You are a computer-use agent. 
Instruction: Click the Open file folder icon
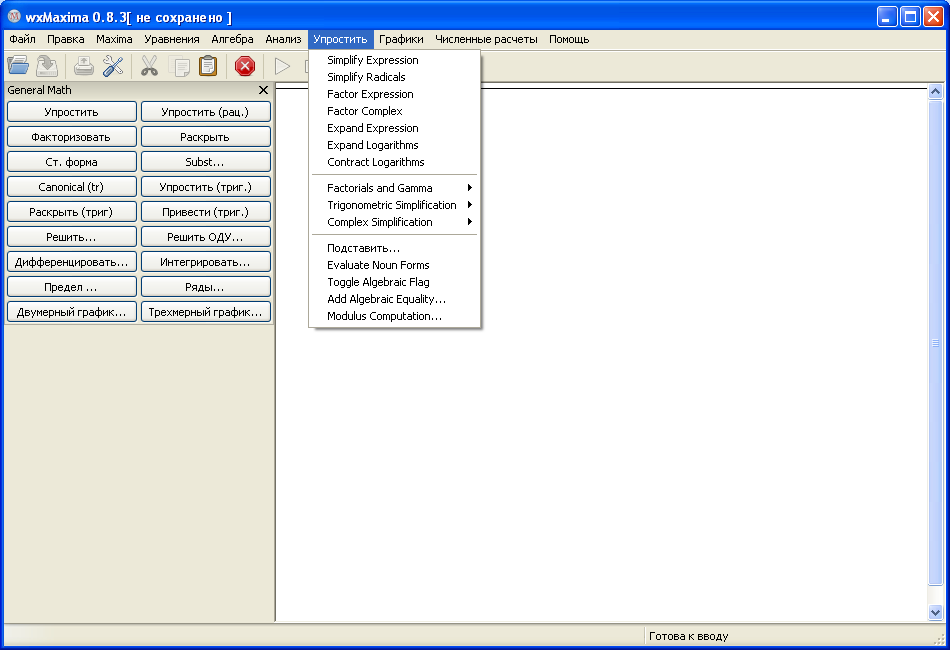pyautogui.click(x=18, y=65)
